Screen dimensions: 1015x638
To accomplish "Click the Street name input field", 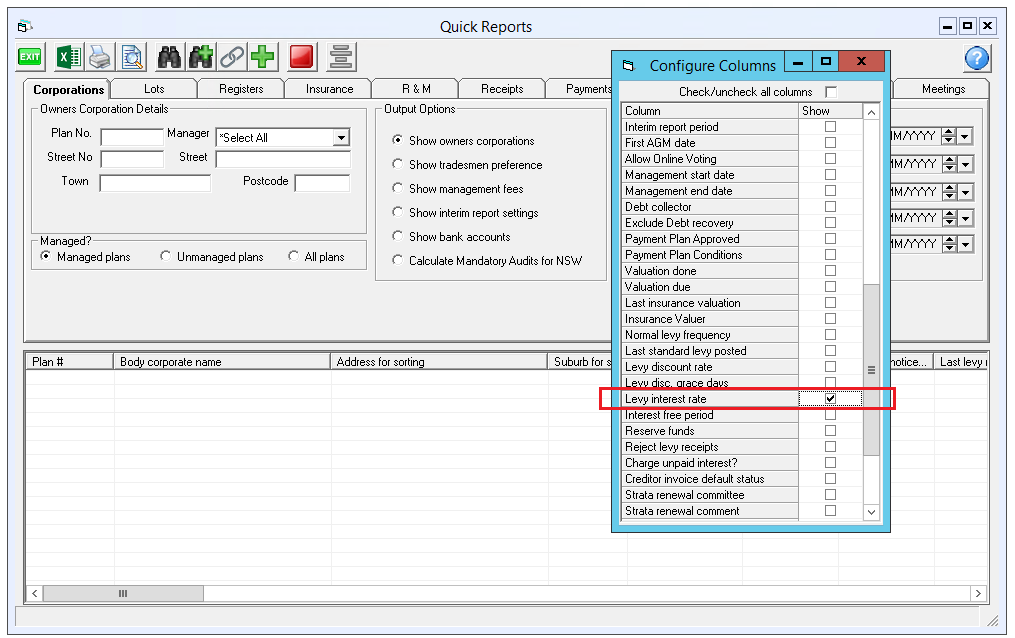I will point(283,159).
